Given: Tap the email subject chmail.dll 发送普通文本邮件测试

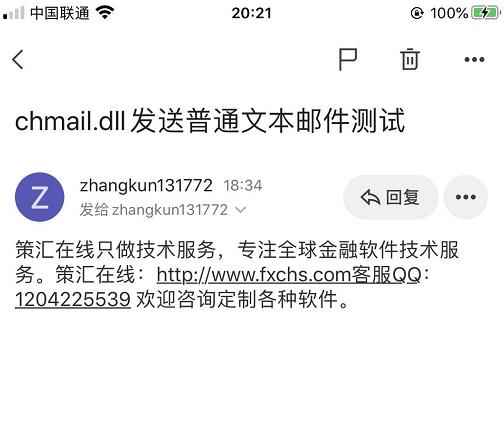Looking at the screenshot, I should point(210,121).
